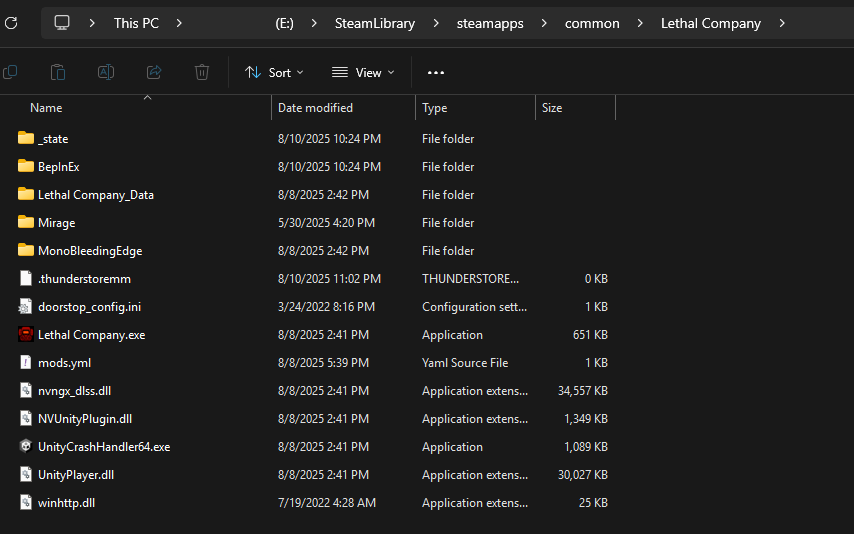Click the Refresh icon in the address bar
Viewport: 854px width, 535px height.
pyautogui.click(x=11, y=23)
